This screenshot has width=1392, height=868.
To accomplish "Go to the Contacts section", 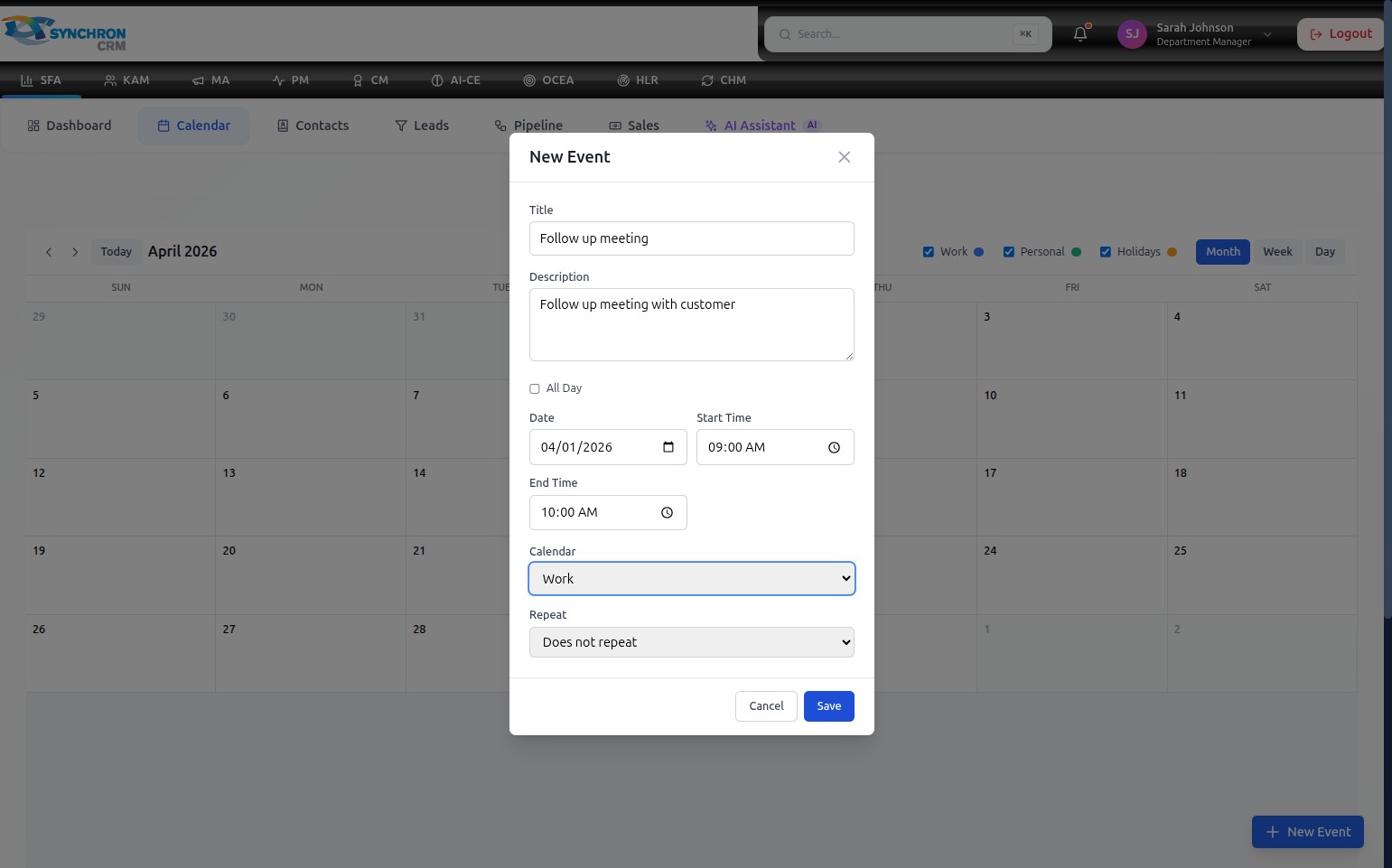I will [313, 126].
